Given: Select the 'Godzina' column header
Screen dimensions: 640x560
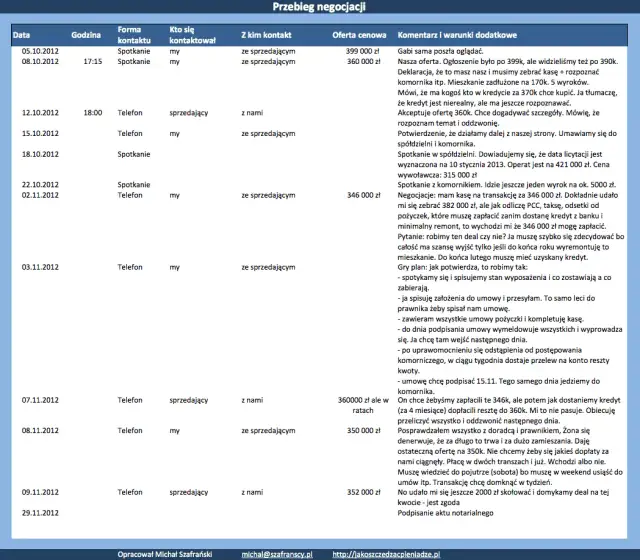Looking at the screenshot, I should coord(86,35).
